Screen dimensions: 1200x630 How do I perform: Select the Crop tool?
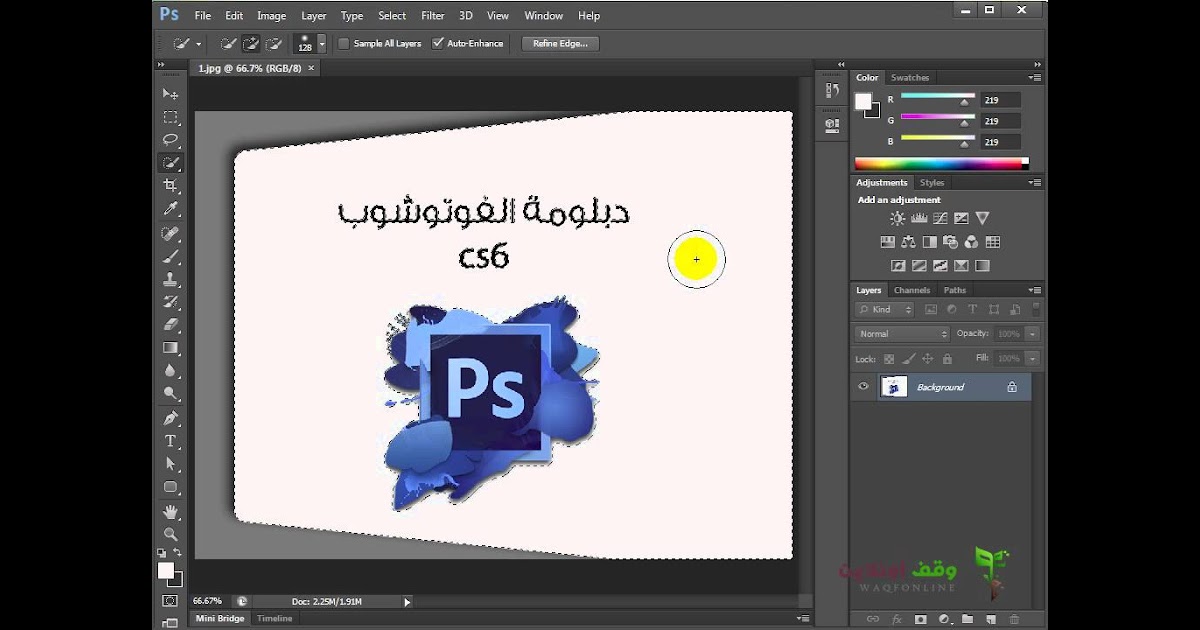171,186
